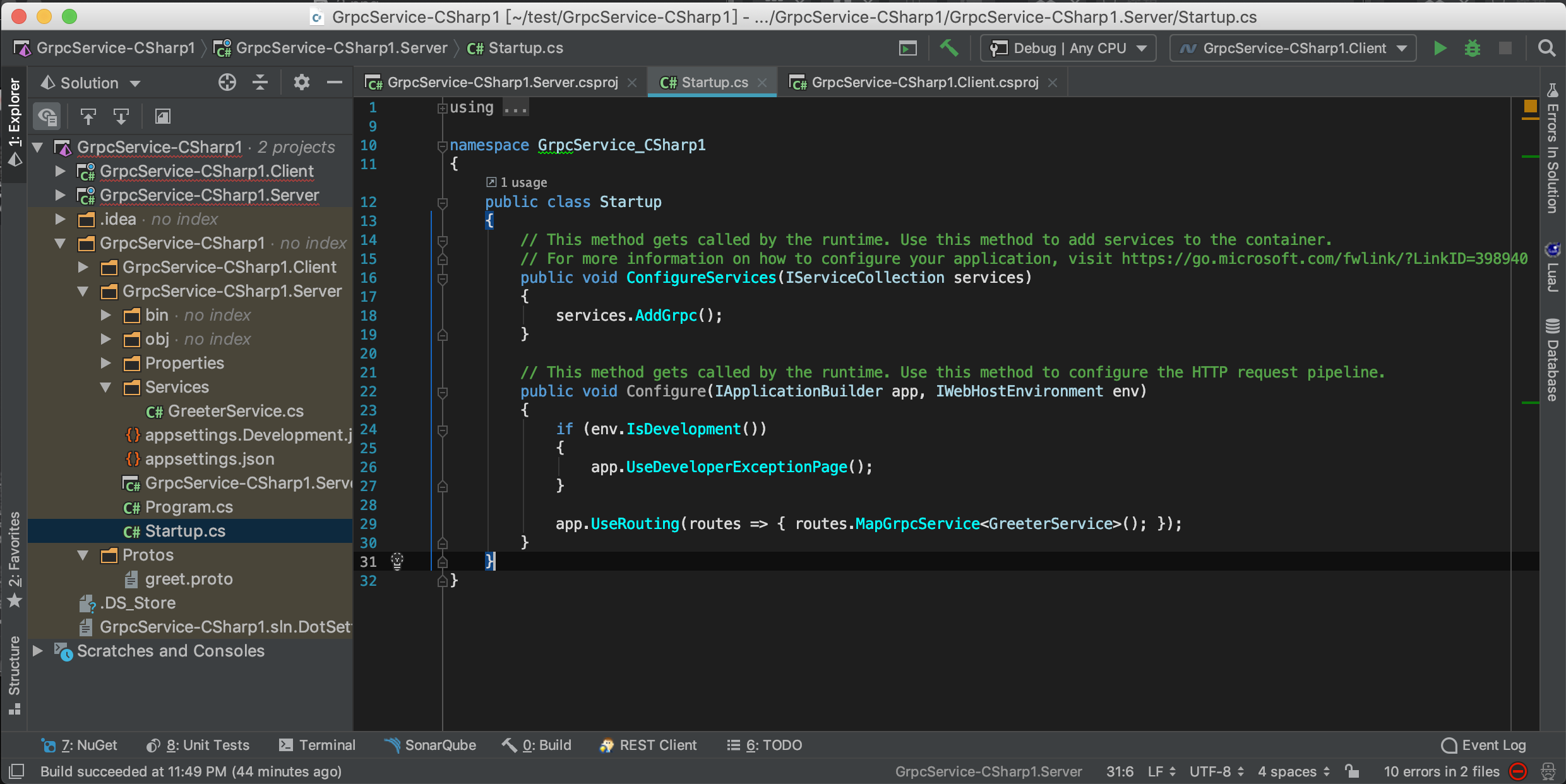This screenshot has width=1566, height=784.
Task: Switch to GrpcService-CSharp1.Client.csproj editor tab
Action: click(924, 83)
